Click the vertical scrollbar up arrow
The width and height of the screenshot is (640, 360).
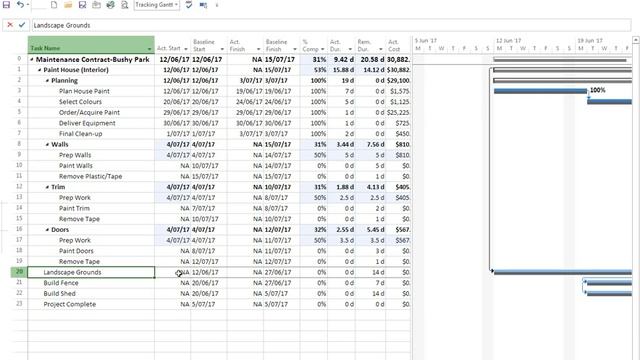636,40
